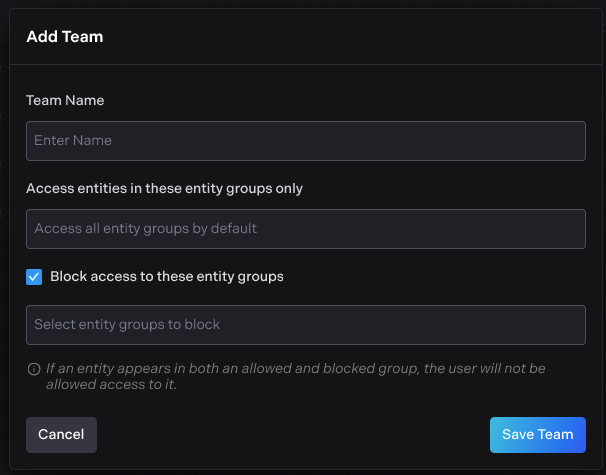Expand the blocked entity groups selector
606x475 pixels.
coord(305,325)
